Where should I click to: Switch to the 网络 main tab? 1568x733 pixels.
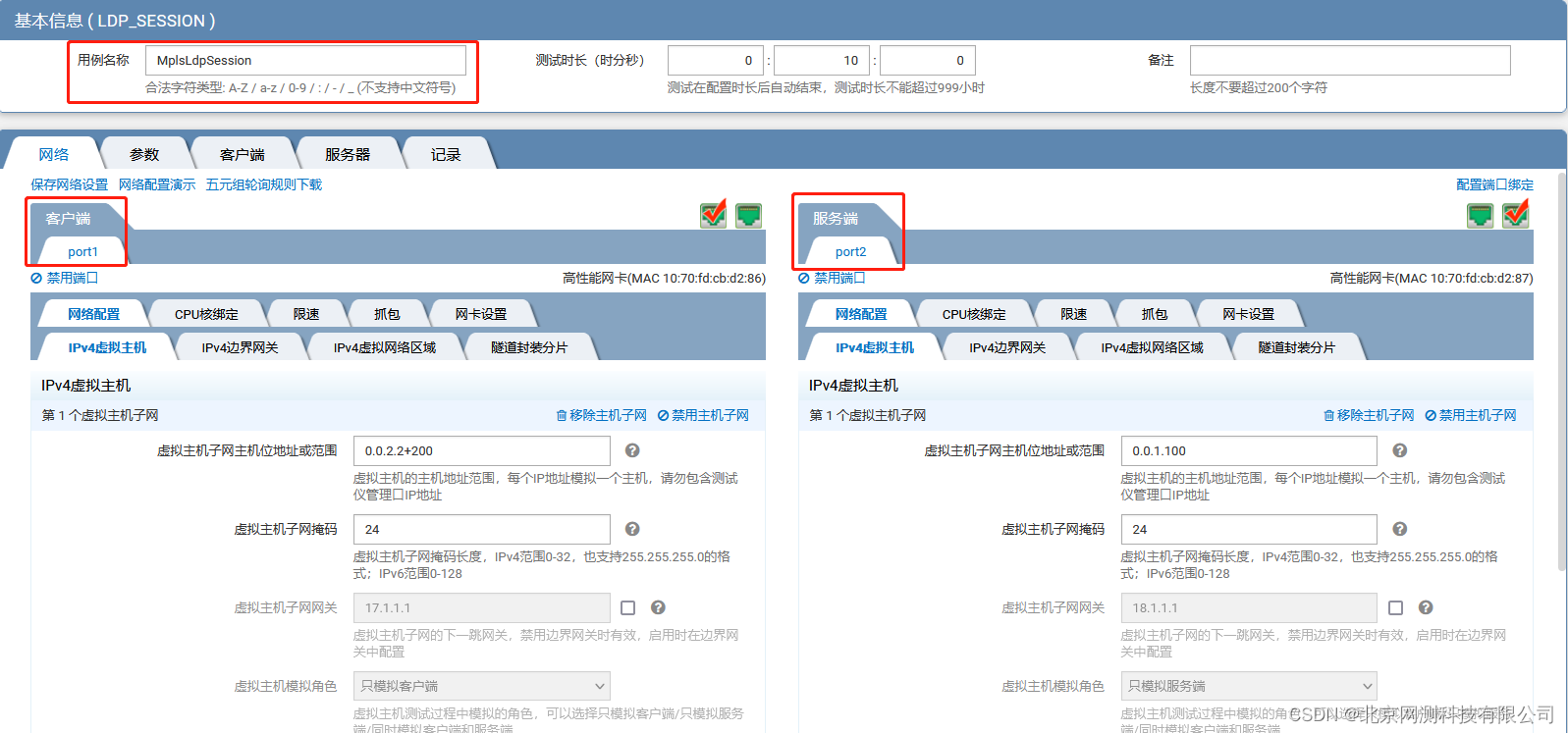[54, 154]
